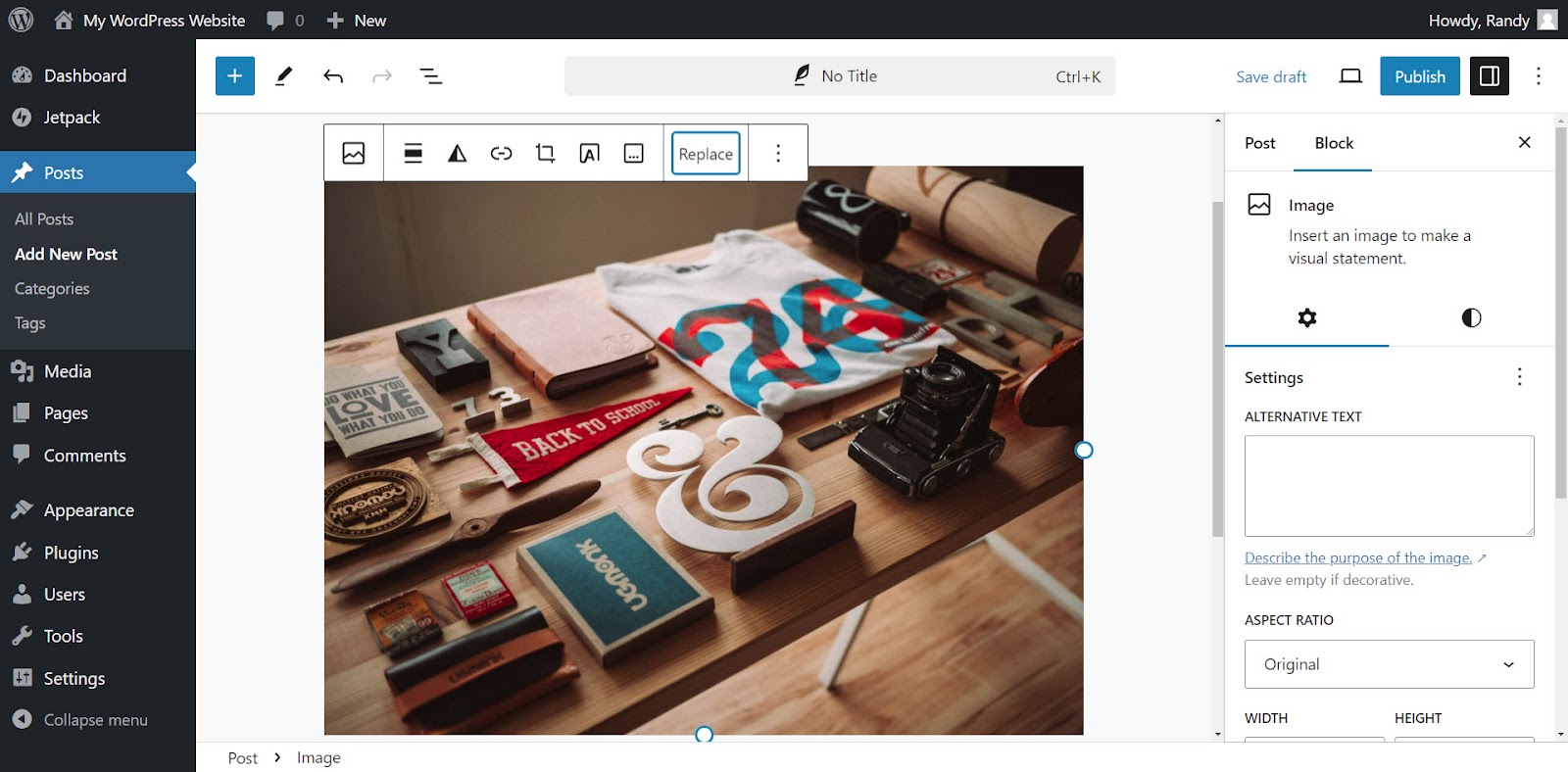
Task: Open the document overview list view
Action: pyautogui.click(x=430, y=76)
